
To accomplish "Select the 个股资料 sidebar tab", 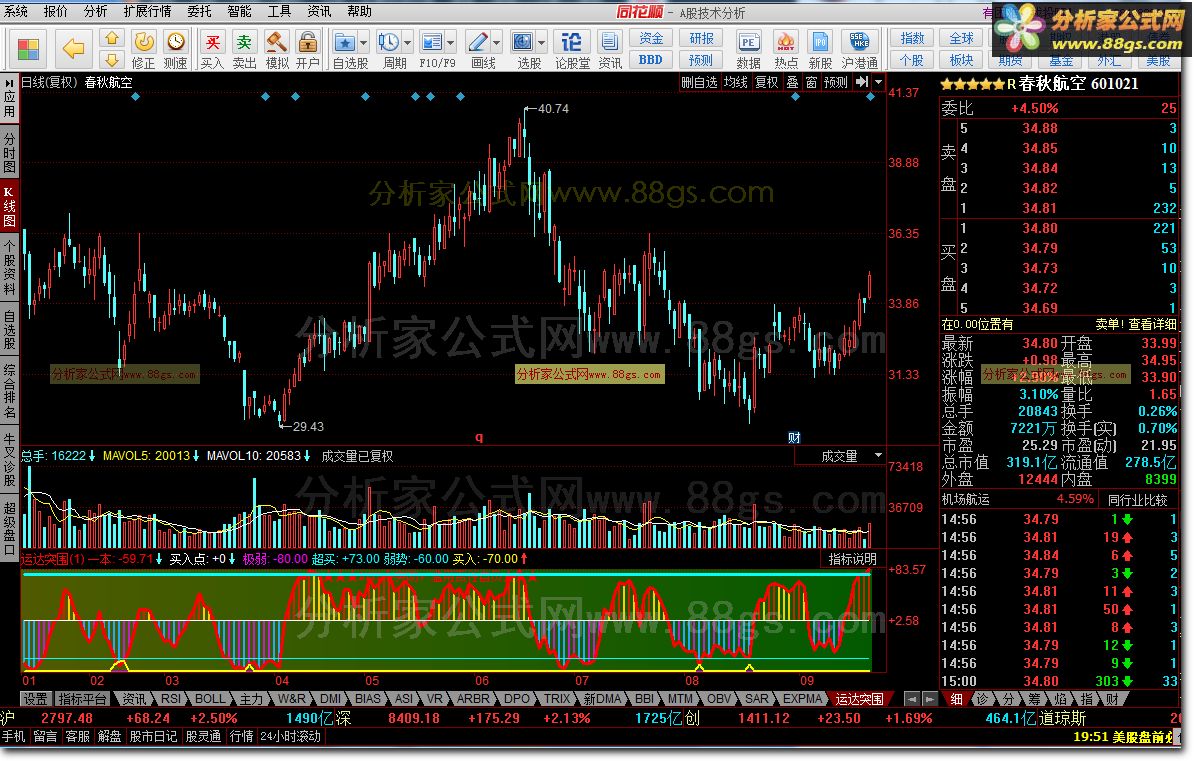I will click(9, 267).
